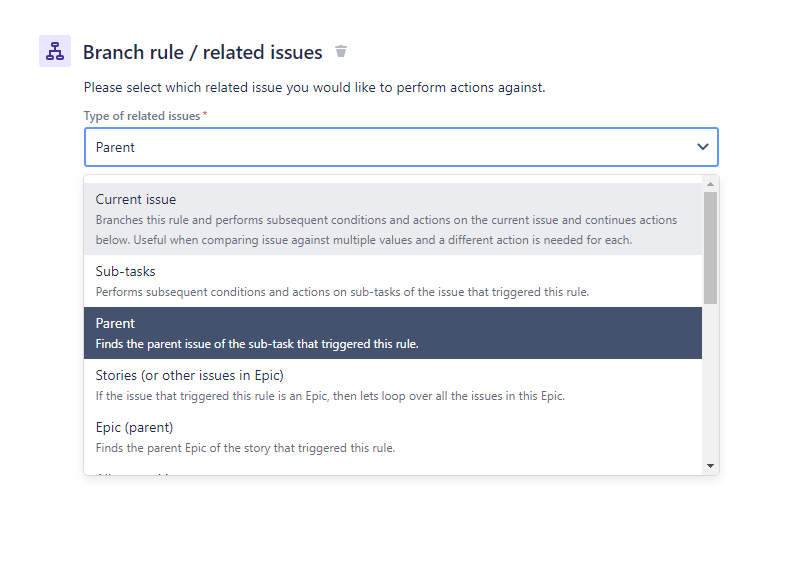Click the scrollbar down arrow in the list

point(710,466)
